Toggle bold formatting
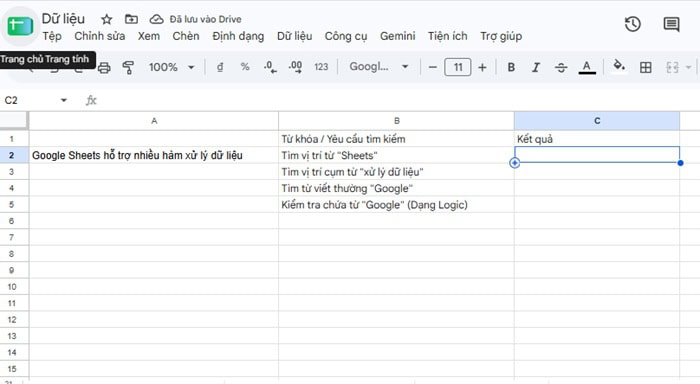The width and height of the screenshot is (700, 384). pos(511,67)
